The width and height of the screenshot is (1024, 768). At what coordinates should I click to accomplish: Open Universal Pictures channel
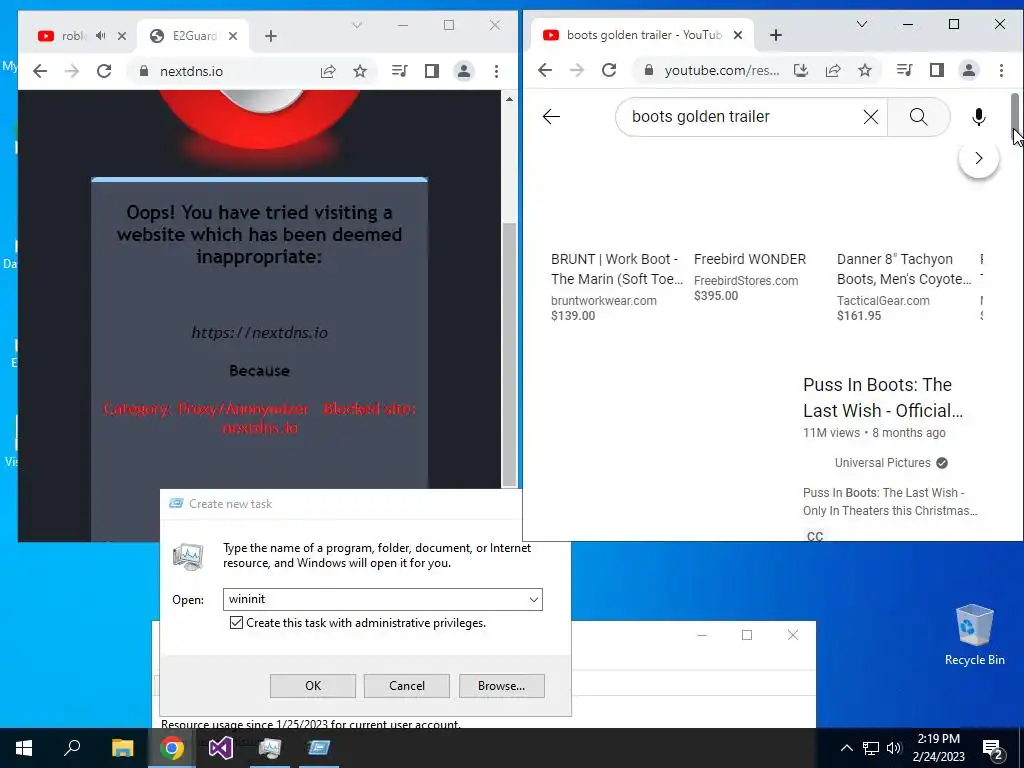coord(882,463)
